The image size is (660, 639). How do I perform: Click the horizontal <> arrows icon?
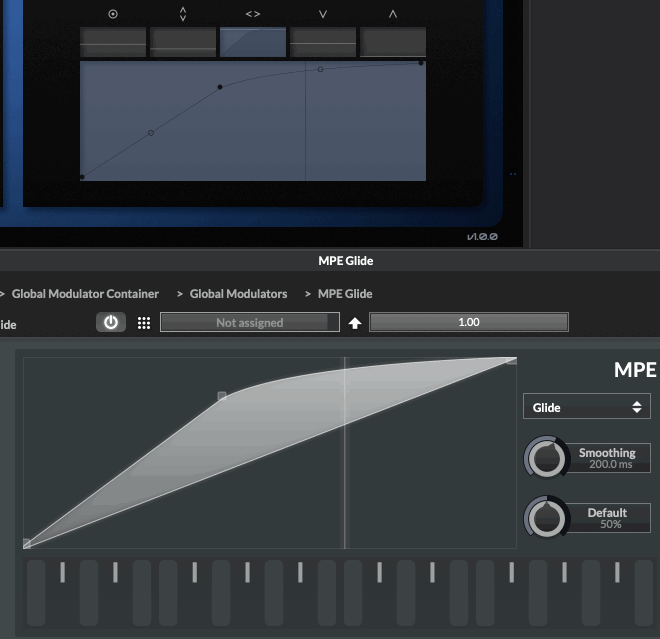[x=253, y=14]
